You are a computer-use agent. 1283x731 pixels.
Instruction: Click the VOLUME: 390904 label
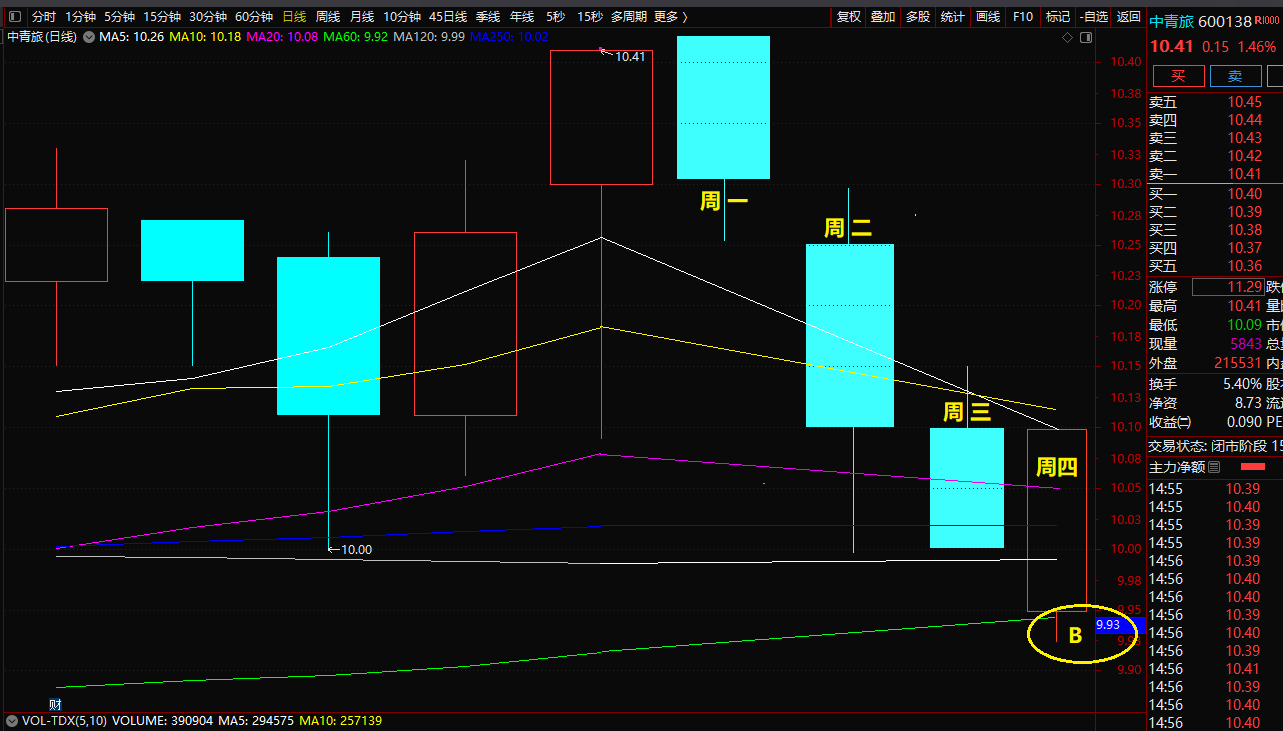[161, 721]
